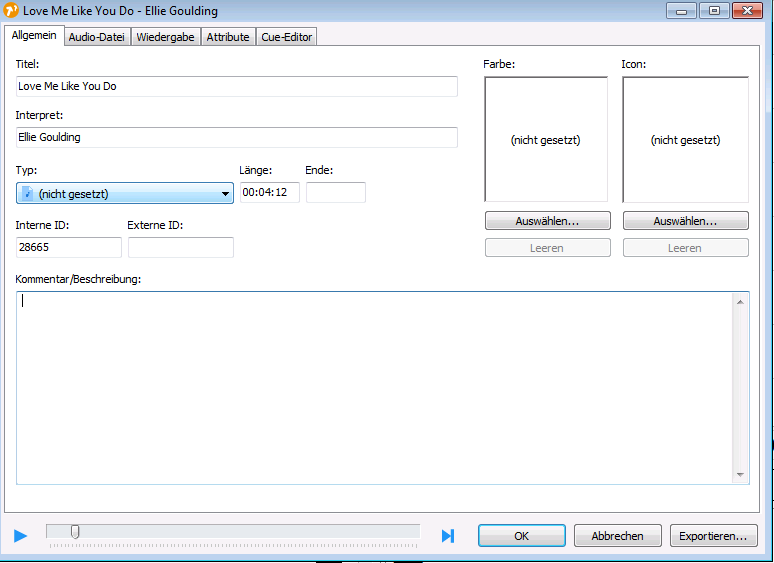
Task: Click the comment box scrollbar down arrow
Action: click(x=740, y=474)
